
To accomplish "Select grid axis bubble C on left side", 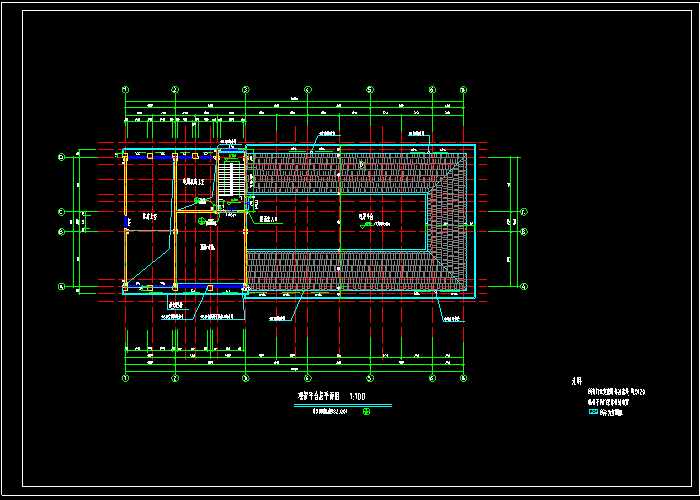I will pos(61,211).
